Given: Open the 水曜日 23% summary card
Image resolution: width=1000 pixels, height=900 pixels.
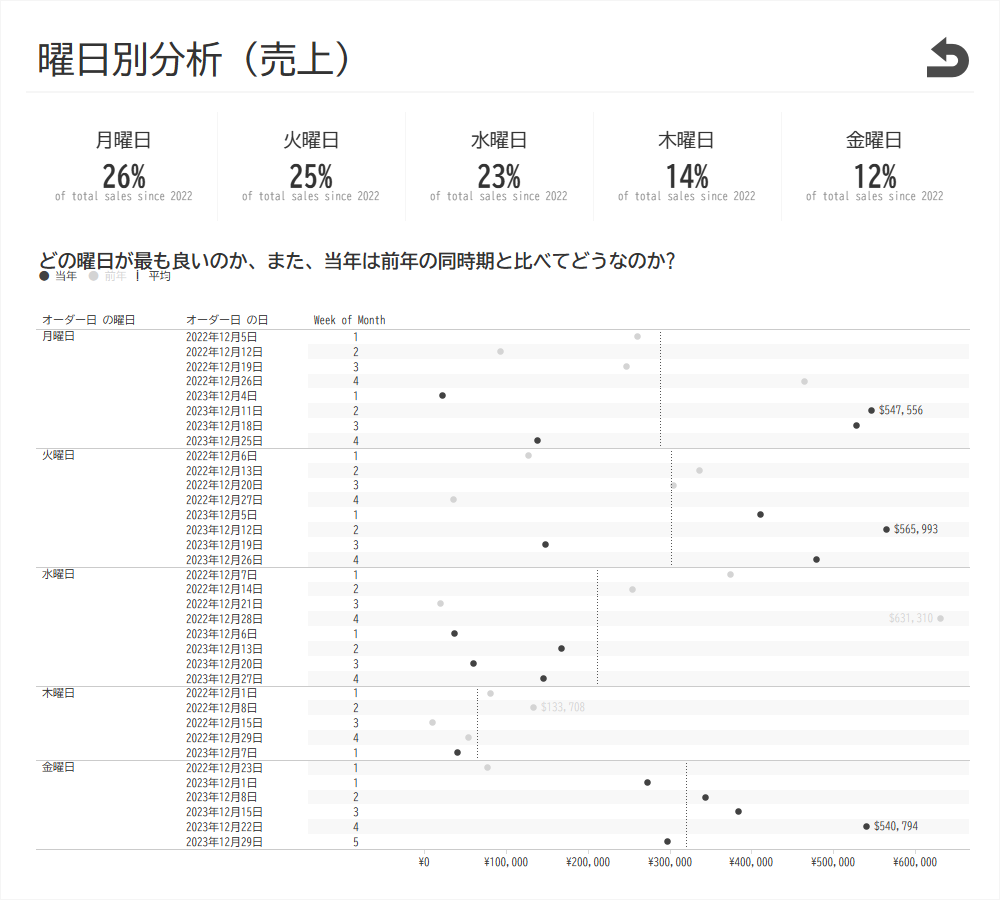Looking at the screenshot, I should pos(499,166).
